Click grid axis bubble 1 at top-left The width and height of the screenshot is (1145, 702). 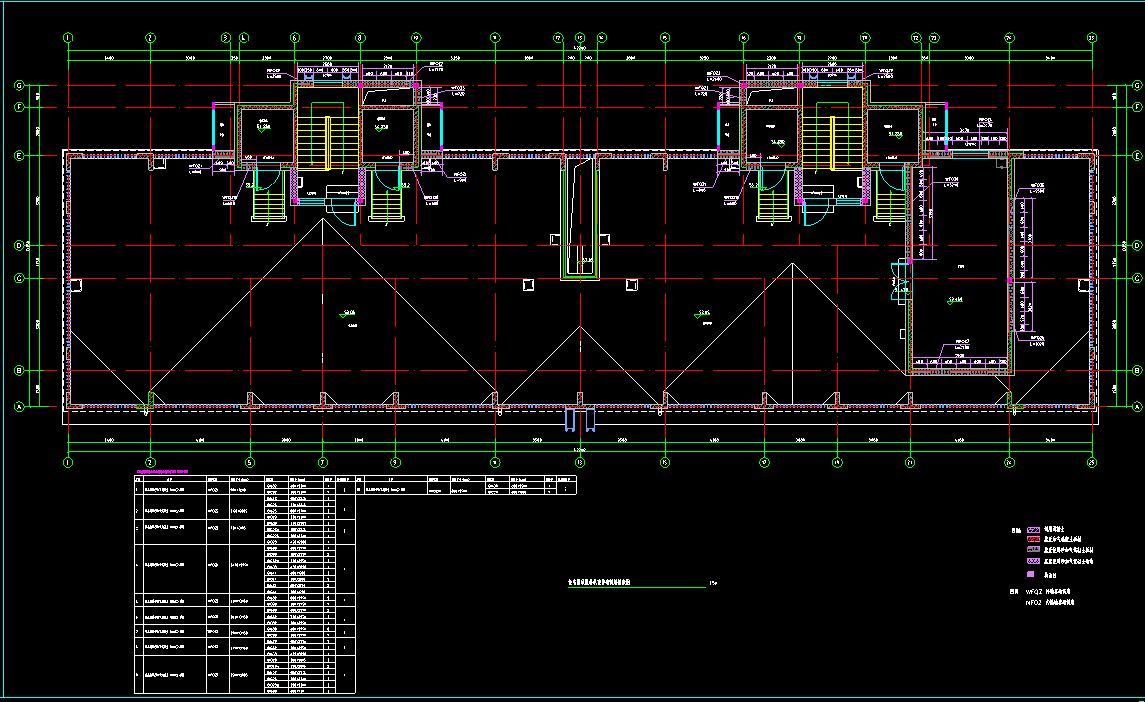tap(68, 38)
